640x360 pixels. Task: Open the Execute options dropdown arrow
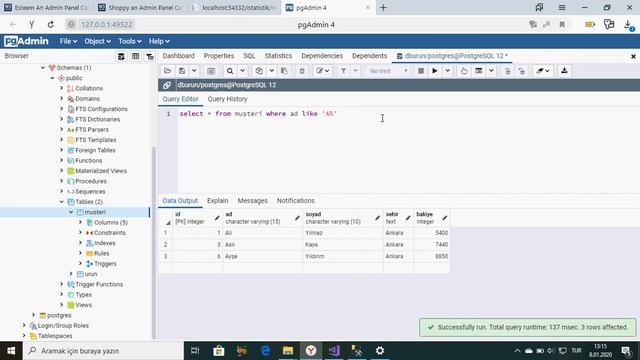pos(447,71)
